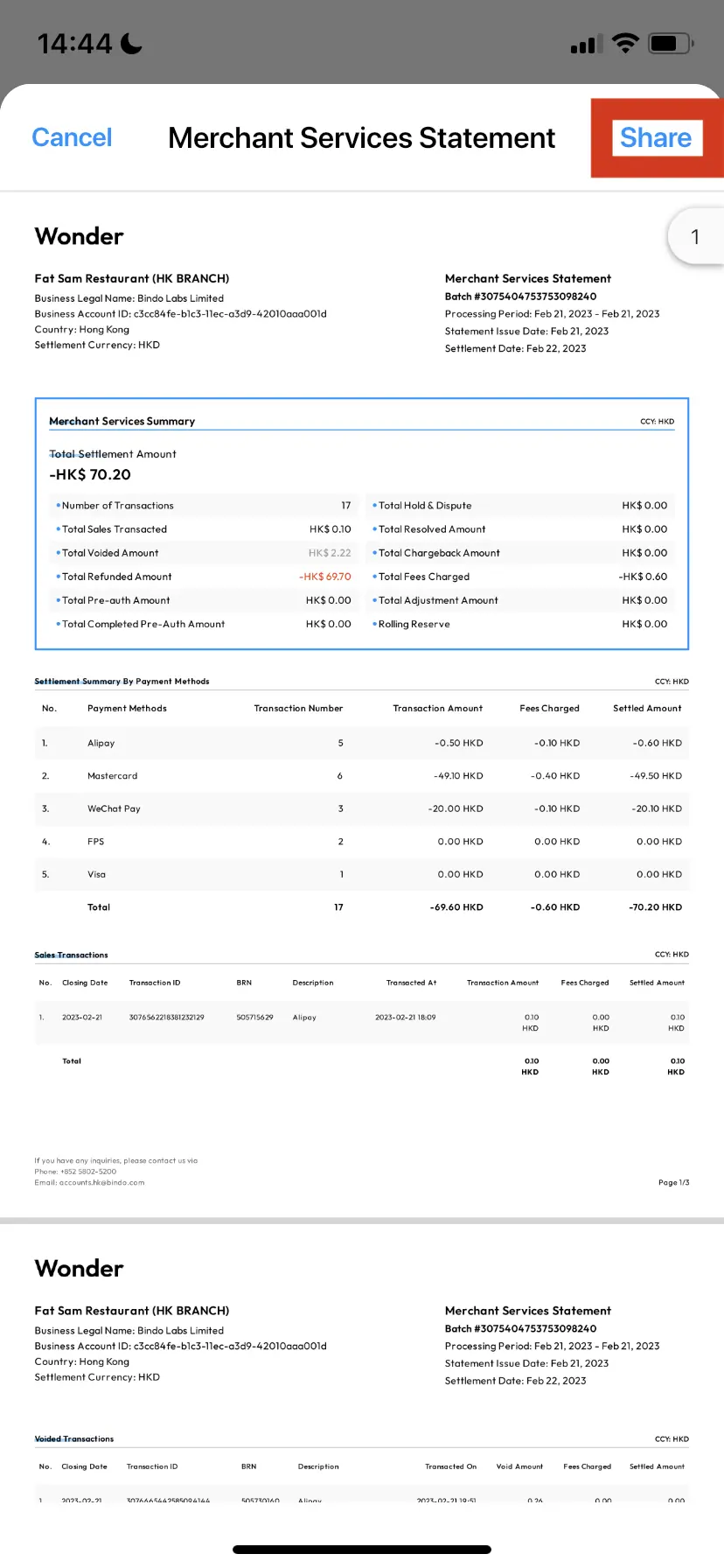This screenshot has width=724, height=1568.
Task: Select the -49.50 HKD Mastercard settled amount
Action: point(656,776)
